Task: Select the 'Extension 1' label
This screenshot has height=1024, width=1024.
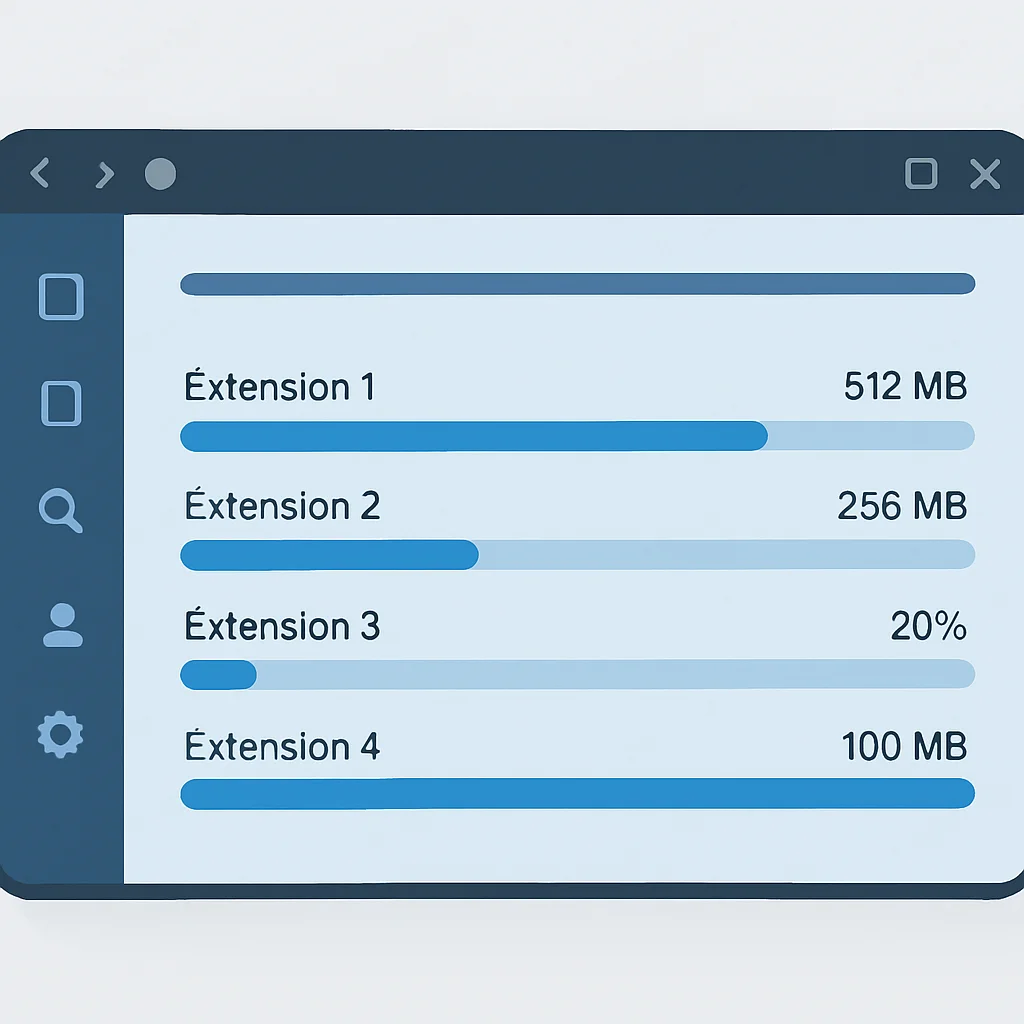Action: point(280,385)
